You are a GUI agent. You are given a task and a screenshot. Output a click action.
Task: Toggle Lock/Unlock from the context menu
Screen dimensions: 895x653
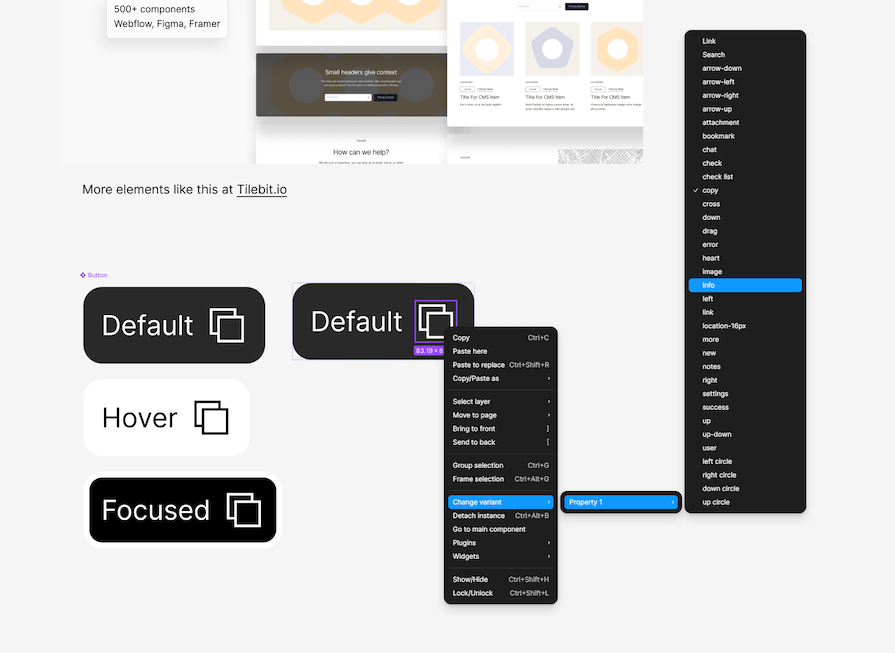tap(472, 592)
